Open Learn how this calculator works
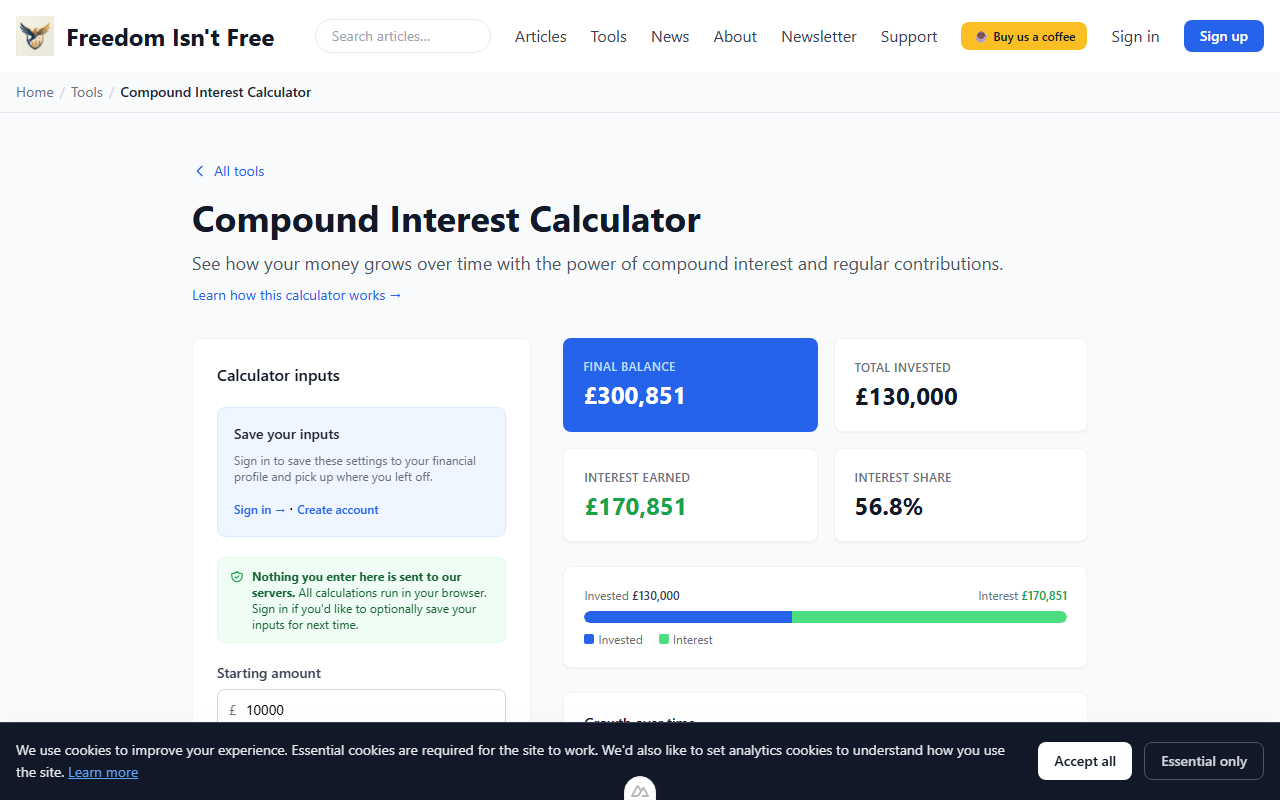 pos(296,295)
